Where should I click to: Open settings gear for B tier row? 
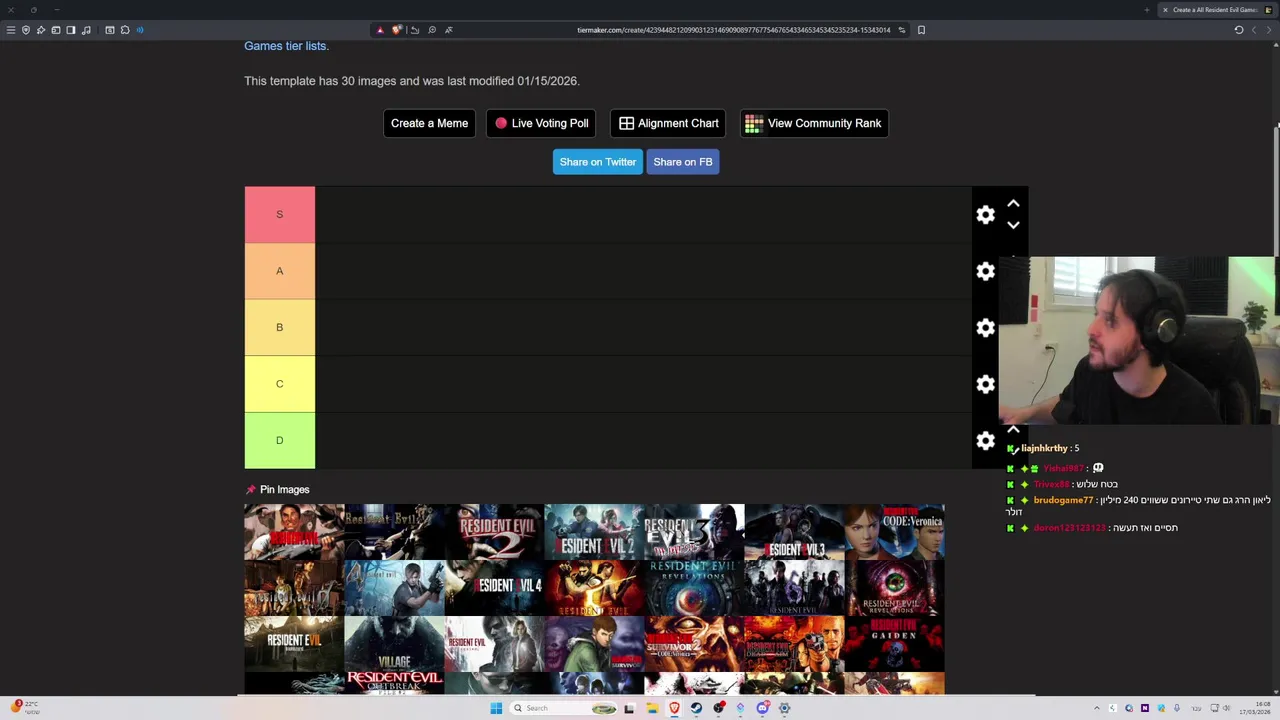coord(985,328)
